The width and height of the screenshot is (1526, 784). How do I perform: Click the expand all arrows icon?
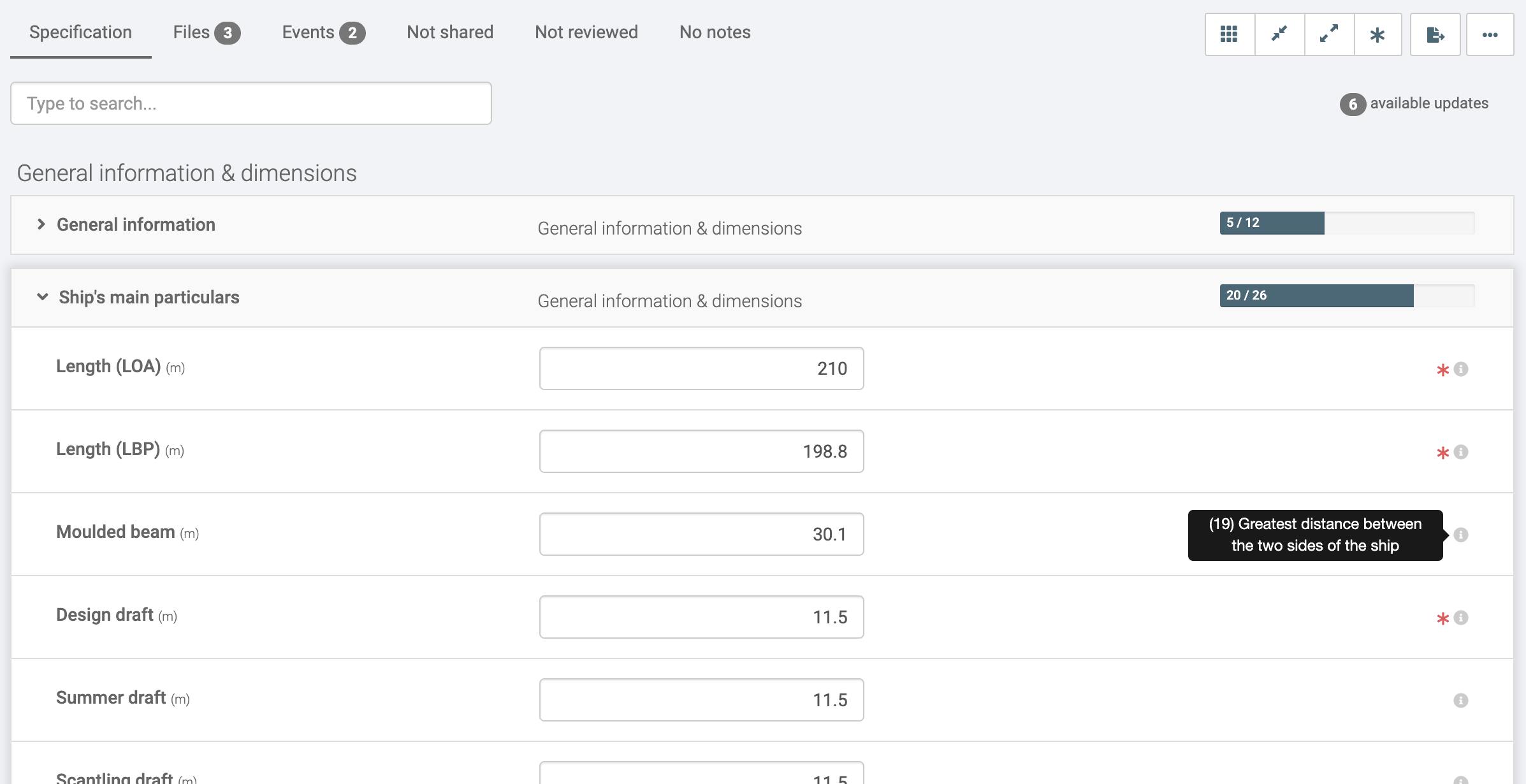tap(1329, 34)
